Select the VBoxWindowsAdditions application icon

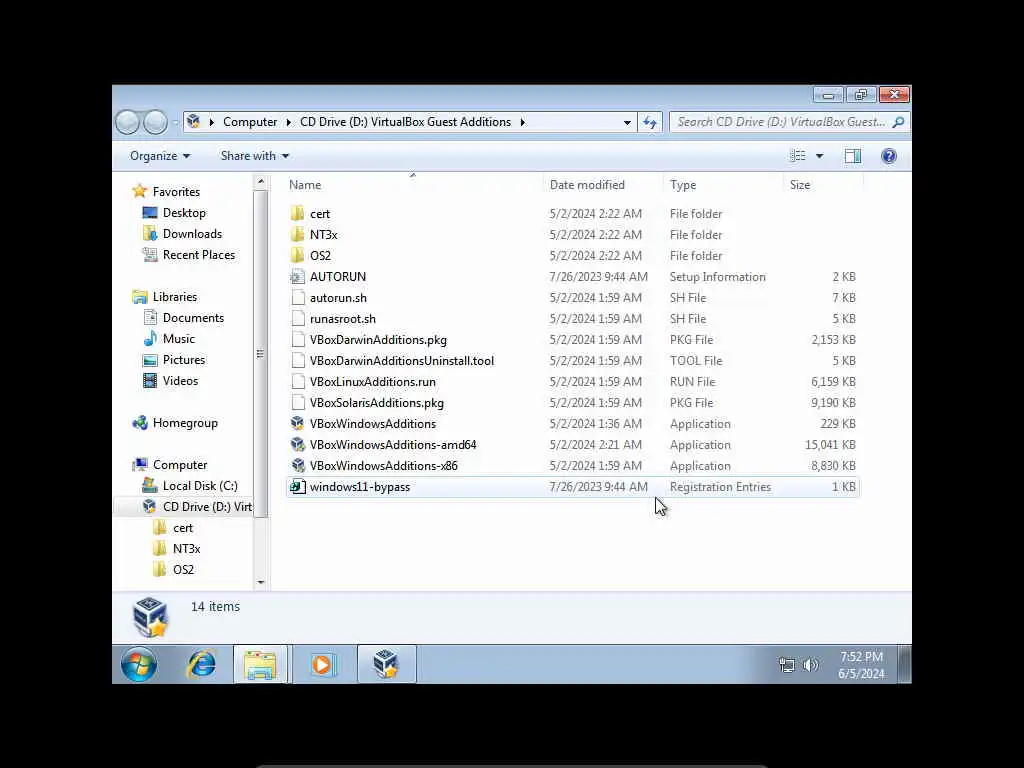(x=297, y=424)
